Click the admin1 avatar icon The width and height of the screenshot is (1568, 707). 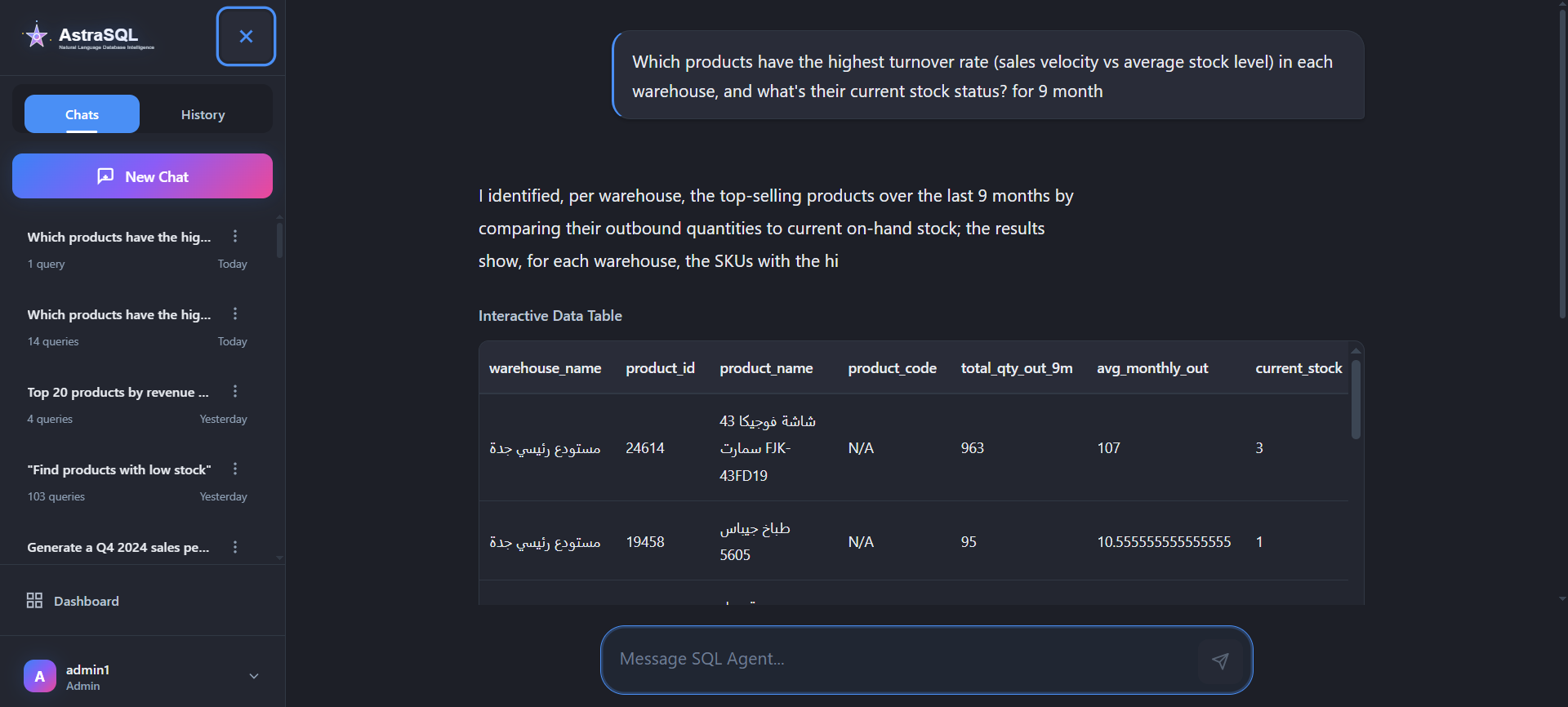pos(39,676)
